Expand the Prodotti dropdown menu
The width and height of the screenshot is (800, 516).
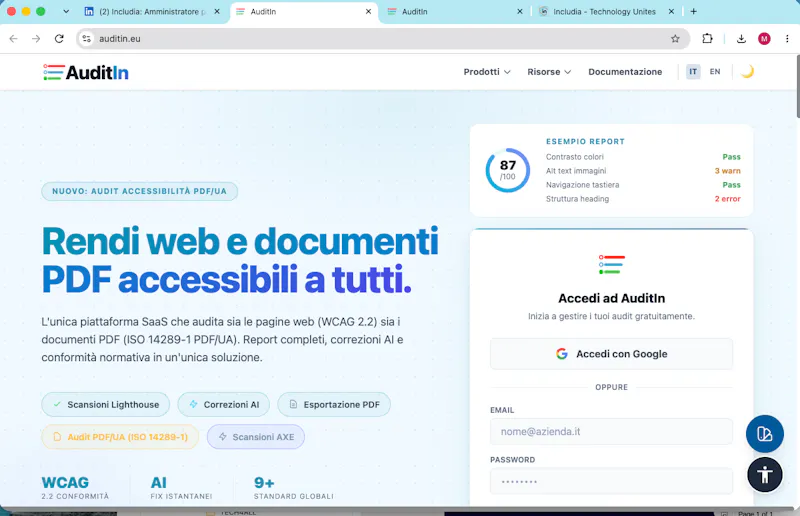tap(487, 72)
